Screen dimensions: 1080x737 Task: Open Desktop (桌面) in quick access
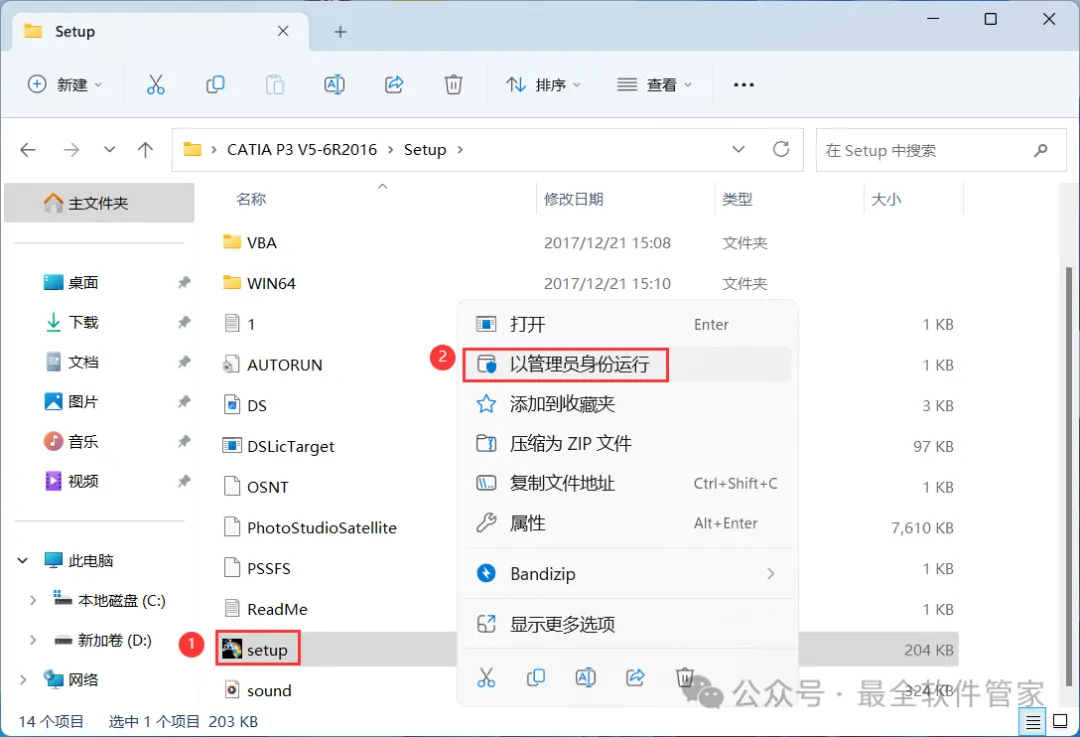83,282
